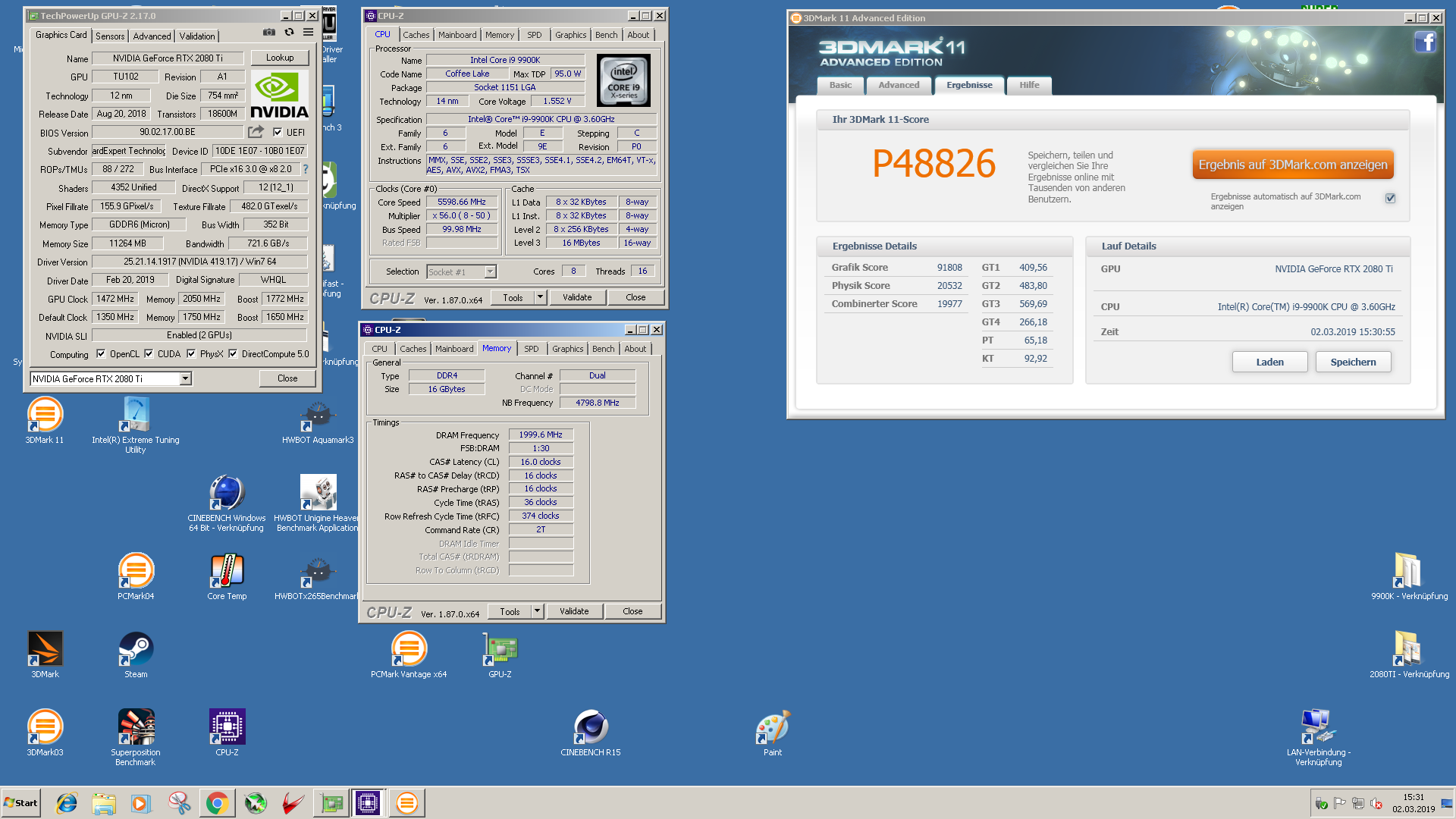The height and width of the screenshot is (819, 1456).
Task: Click the Lookup button in GPU-Z
Action: click(280, 58)
